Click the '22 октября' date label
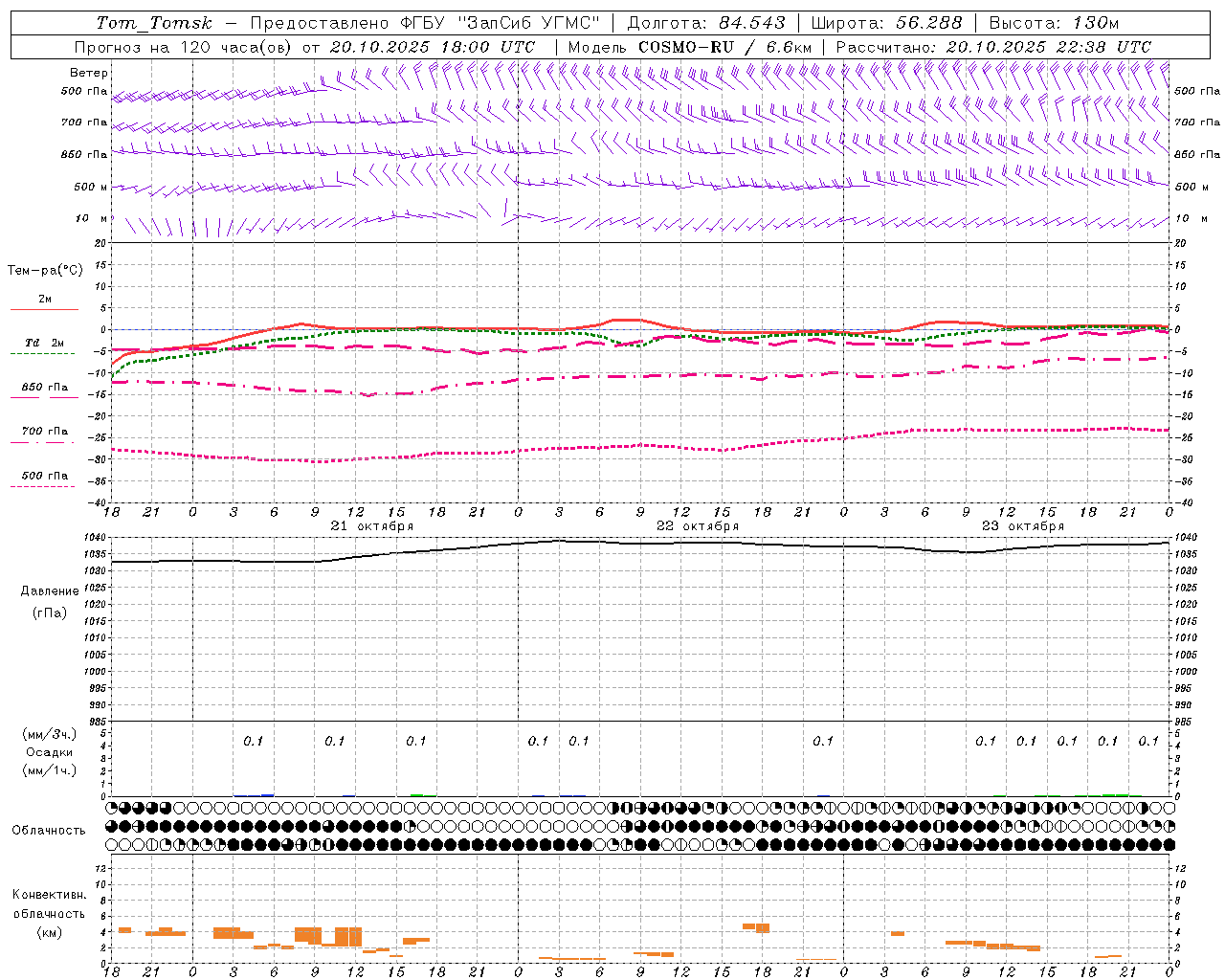The image size is (1225, 980). [x=698, y=526]
